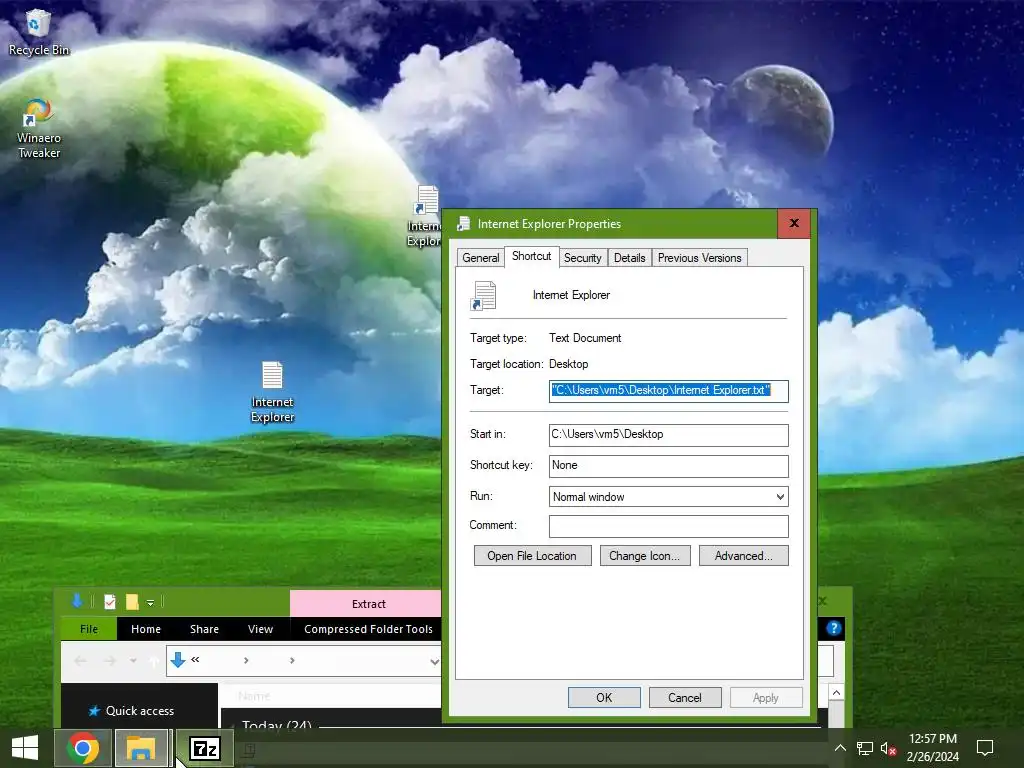The height and width of the screenshot is (768, 1024).
Task: Click the star icon next to Quick access
Action: click(x=94, y=711)
